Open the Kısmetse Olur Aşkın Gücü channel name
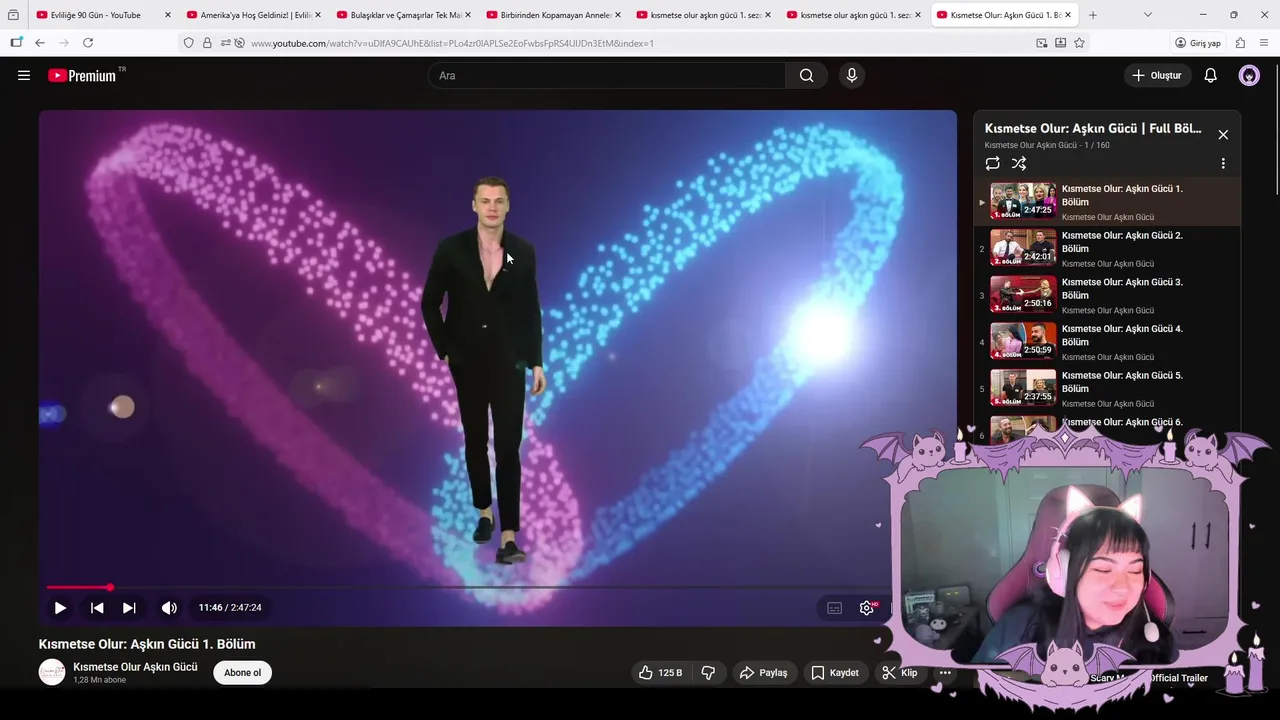This screenshot has width=1280, height=720. (x=135, y=667)
